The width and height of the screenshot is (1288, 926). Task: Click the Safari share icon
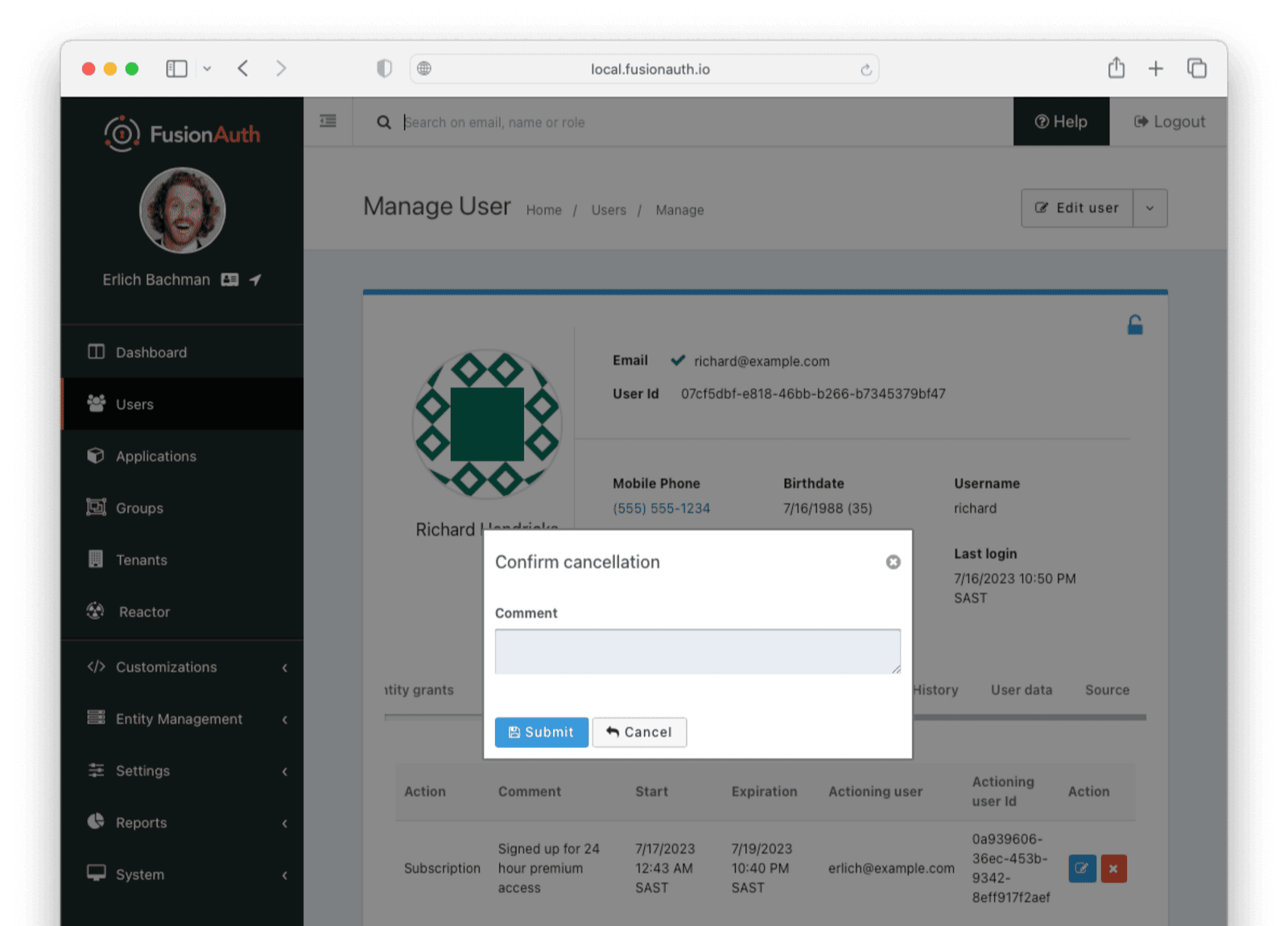[1116, 68]
